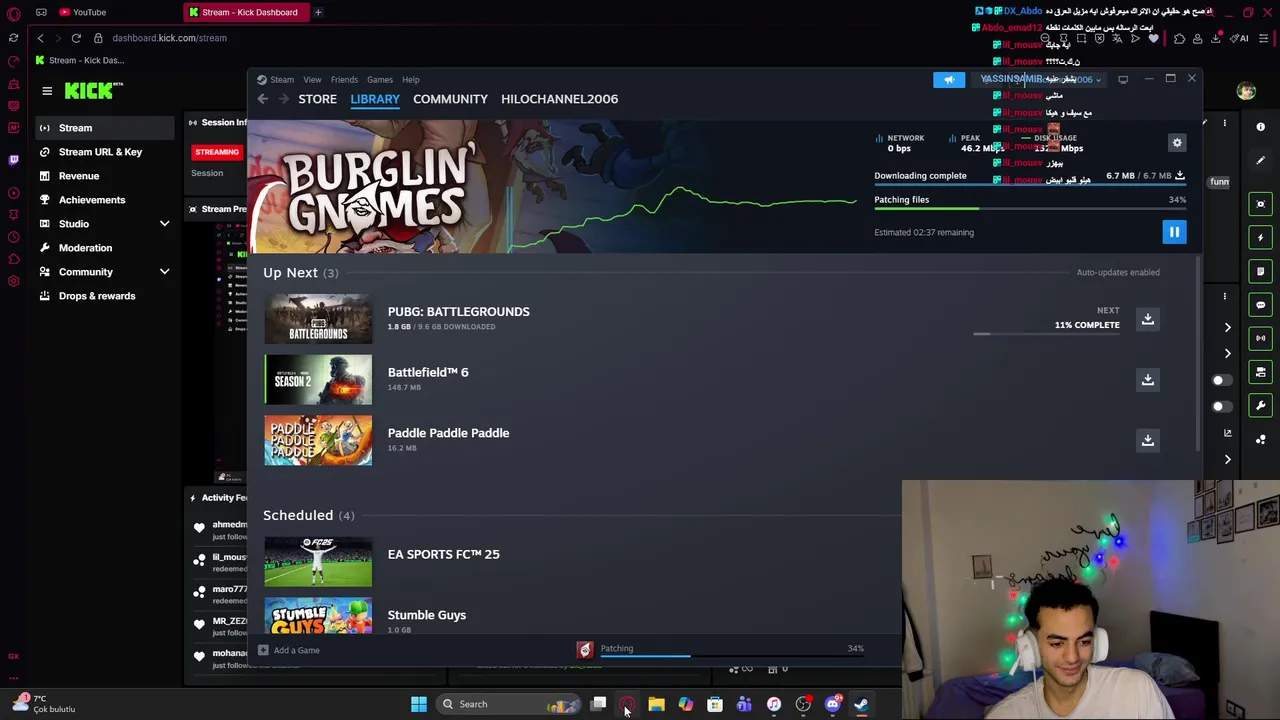Screen dimensions: 1280x720
Task: Toggle the Kick sidebar hamburger menu
Action: [47, 91]
